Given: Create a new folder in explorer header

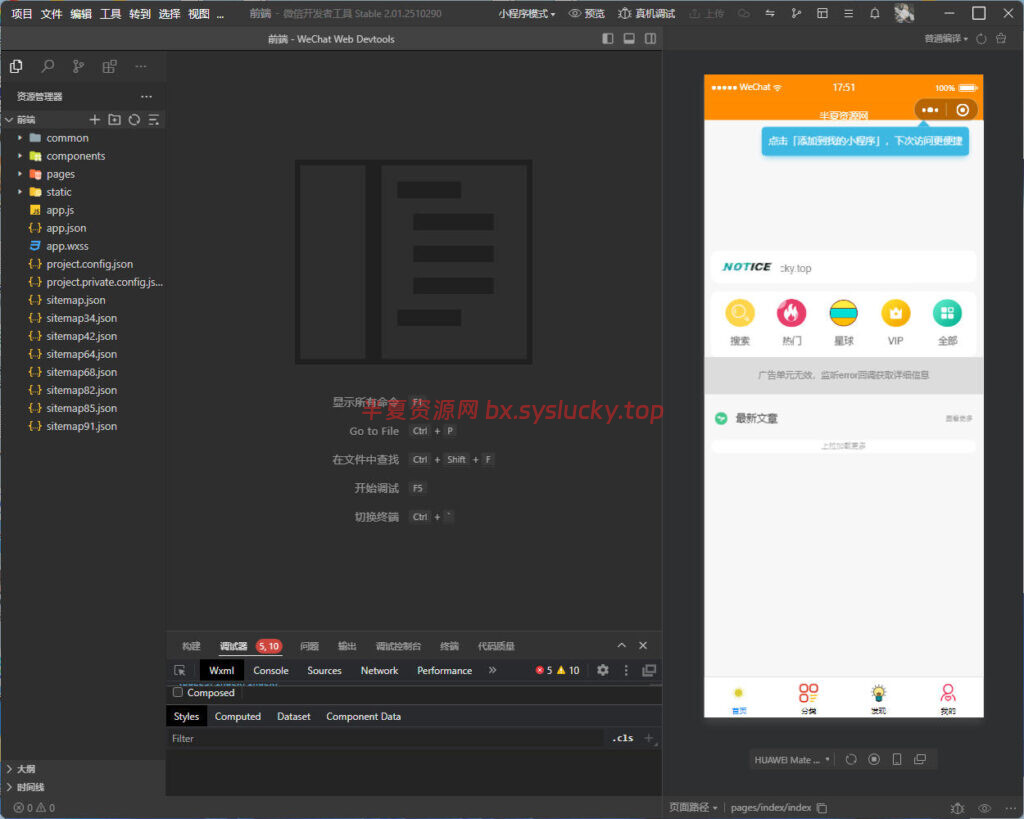Looking at the screenshot, I should coord(114,120).
